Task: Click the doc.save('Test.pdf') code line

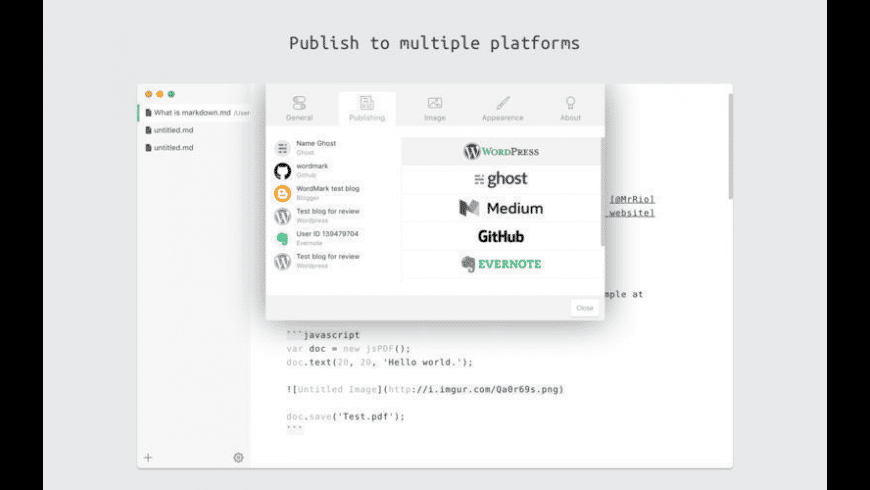Action: coord(346,417)
